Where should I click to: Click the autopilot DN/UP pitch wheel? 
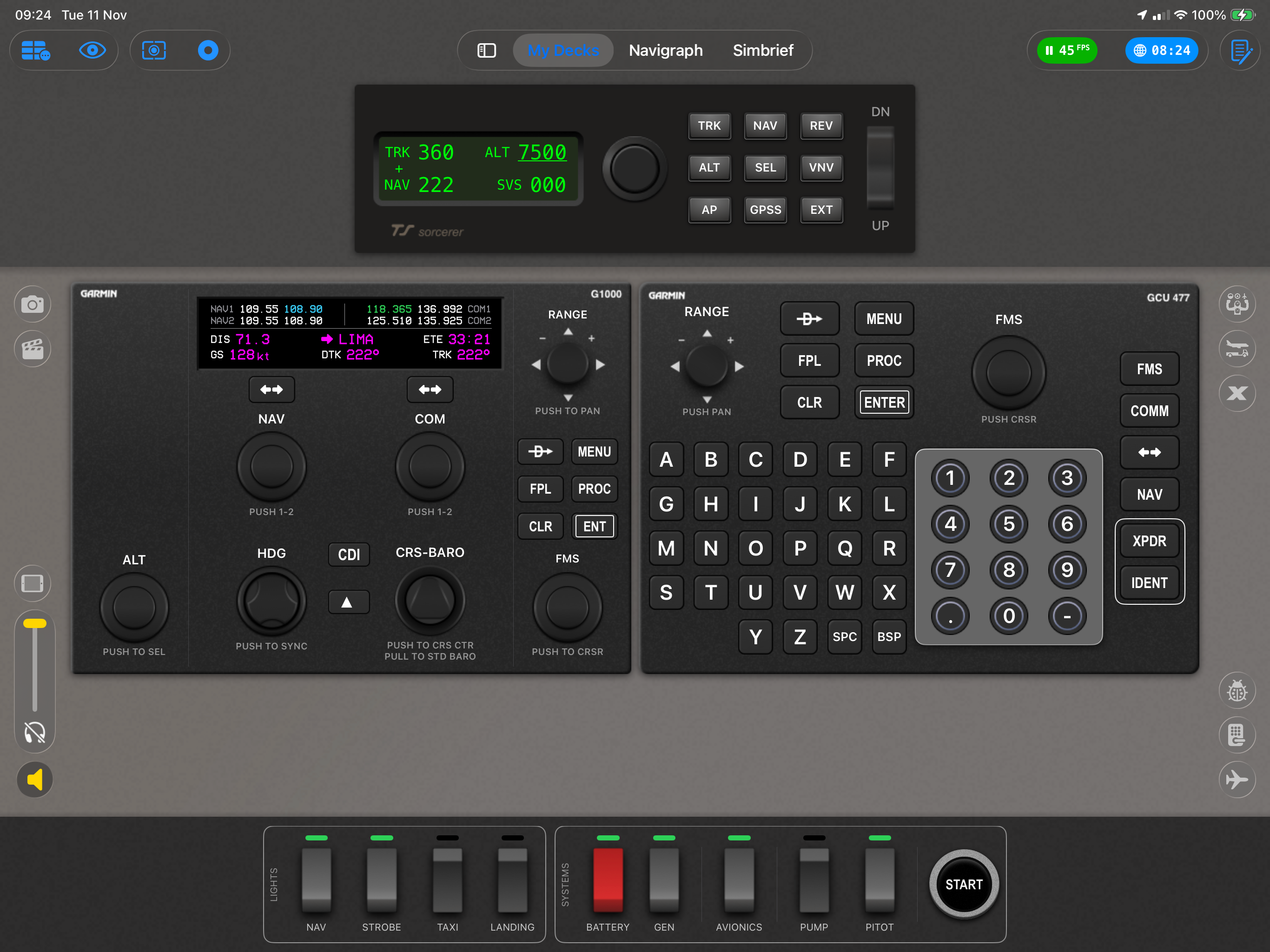coord(880,169)
